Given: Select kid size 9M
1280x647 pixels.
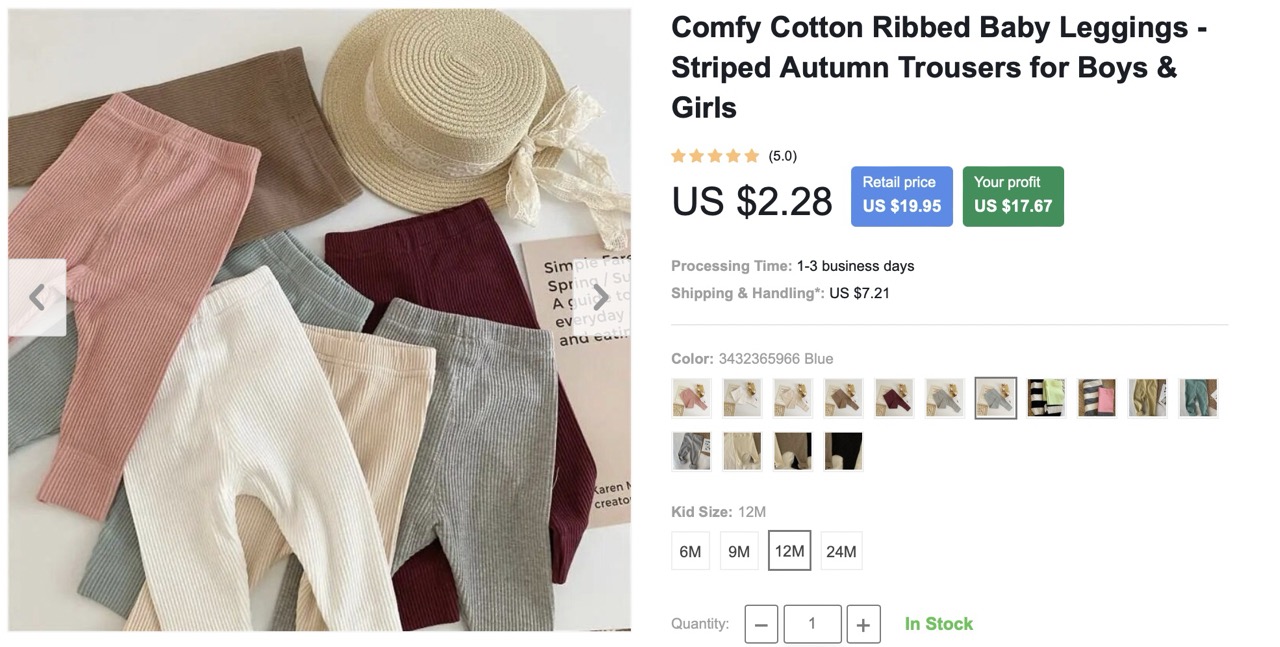Looking at the screenshot, I should coord(739,551).
